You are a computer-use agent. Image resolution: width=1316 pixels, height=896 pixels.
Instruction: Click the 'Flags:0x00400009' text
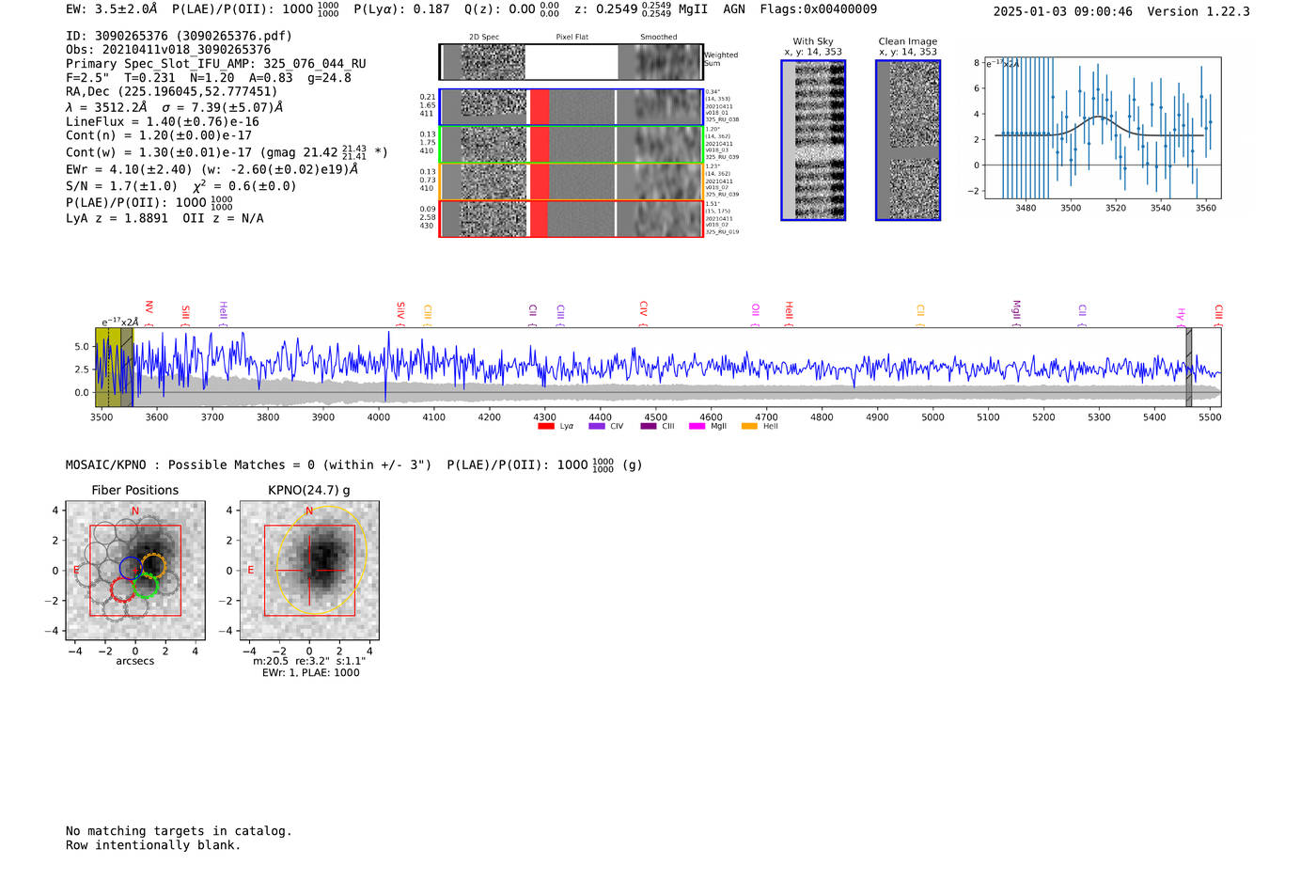[819, 8]
